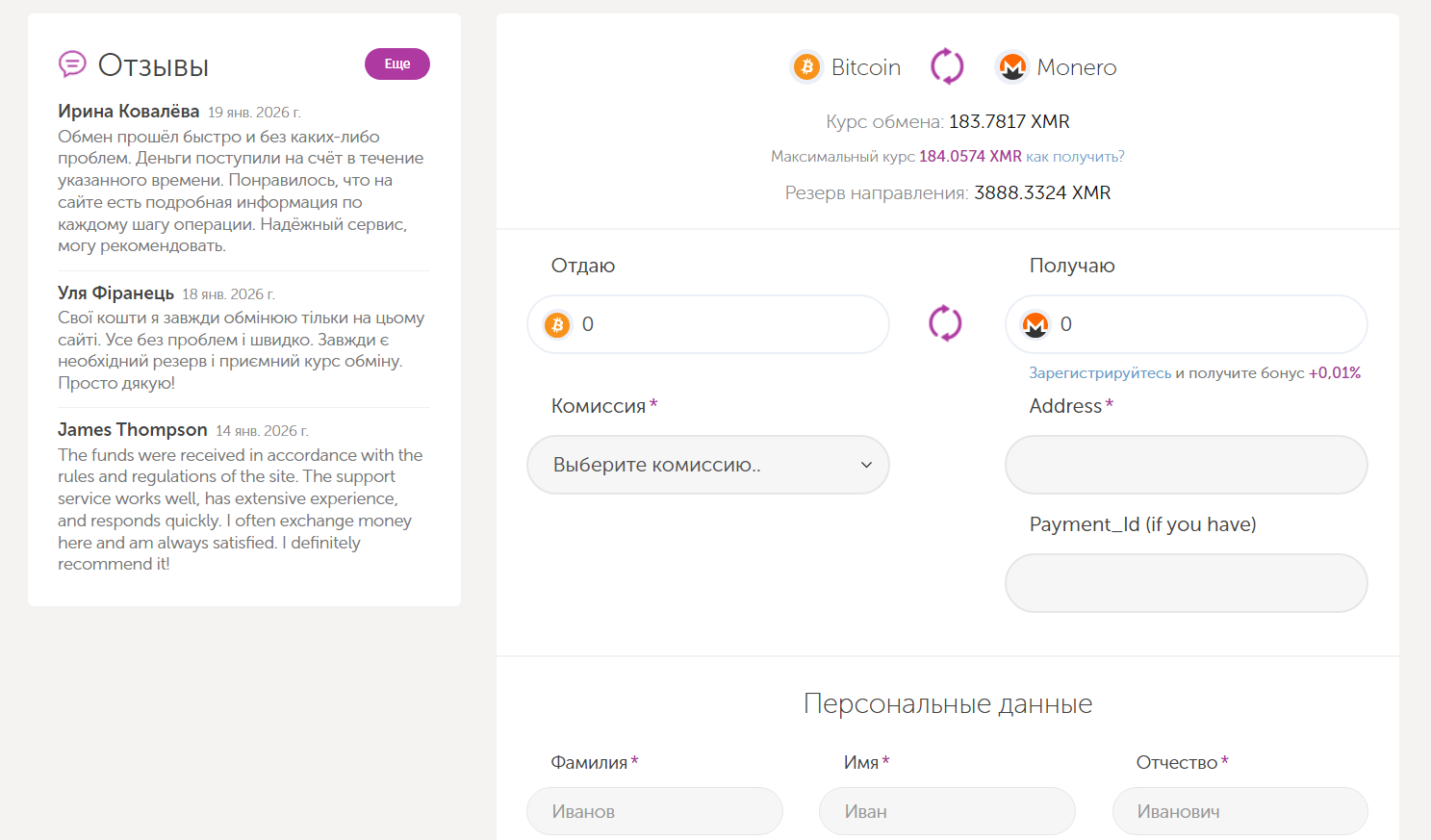This screenshot has height=840, width=1431.
Task: Click the Имя field with Иван placeholder
Action: (947, 811)
